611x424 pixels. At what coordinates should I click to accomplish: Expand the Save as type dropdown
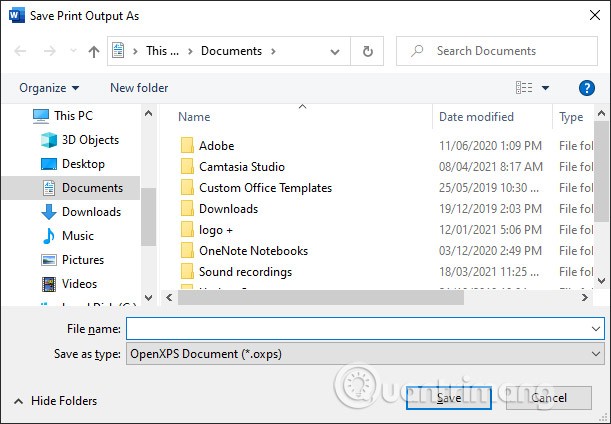tap(596, 354)
